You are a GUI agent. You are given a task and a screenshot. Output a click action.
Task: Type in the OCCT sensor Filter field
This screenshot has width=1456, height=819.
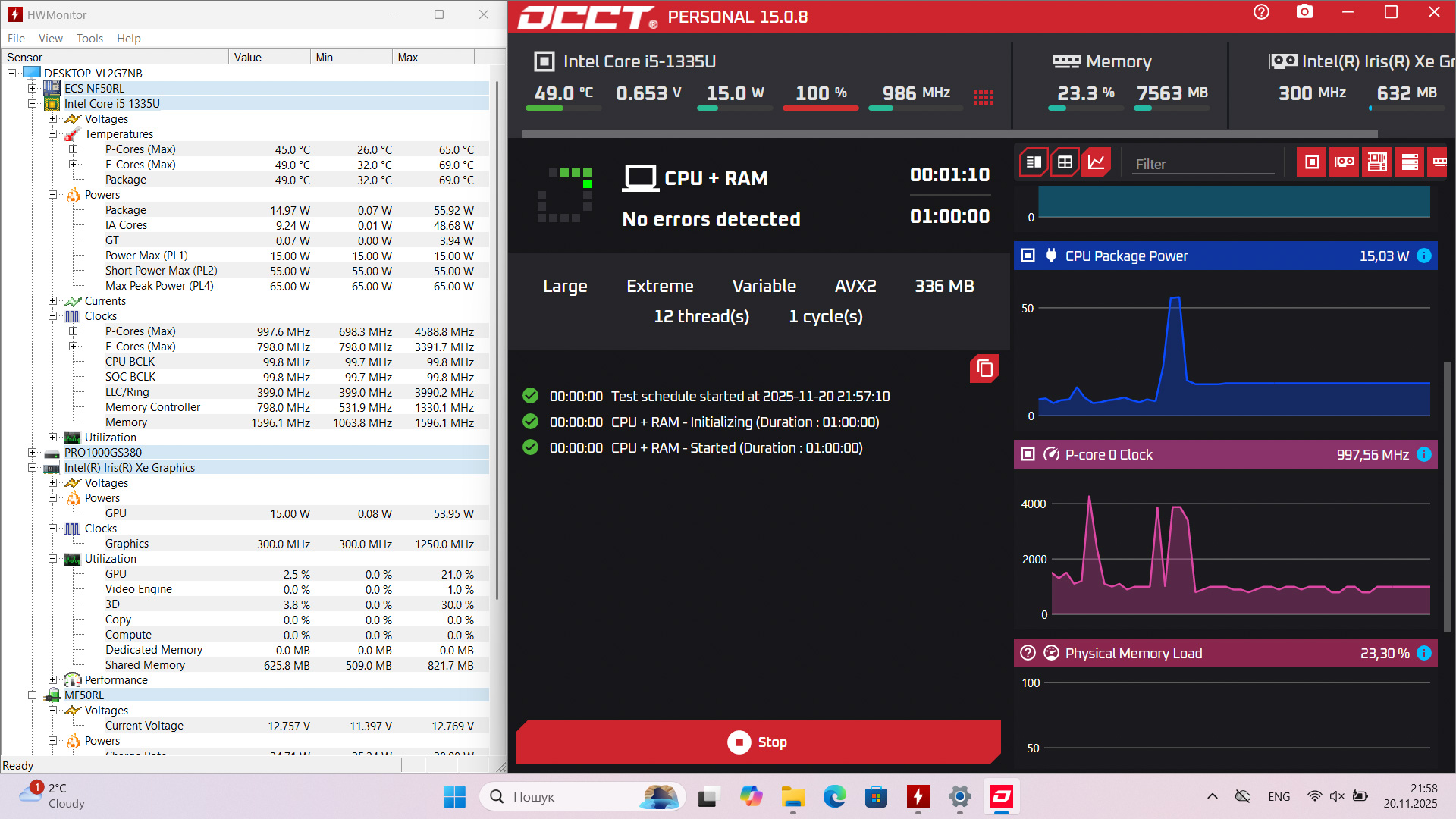point(1203,164)
